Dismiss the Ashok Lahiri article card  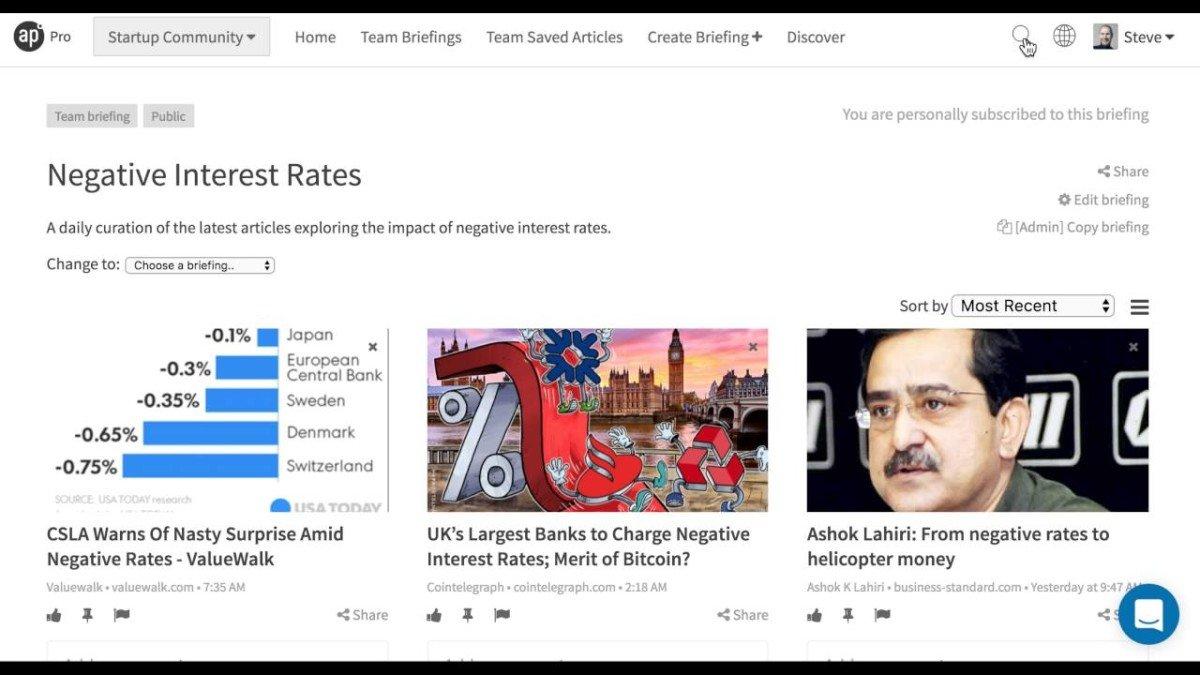(1133, 347)
